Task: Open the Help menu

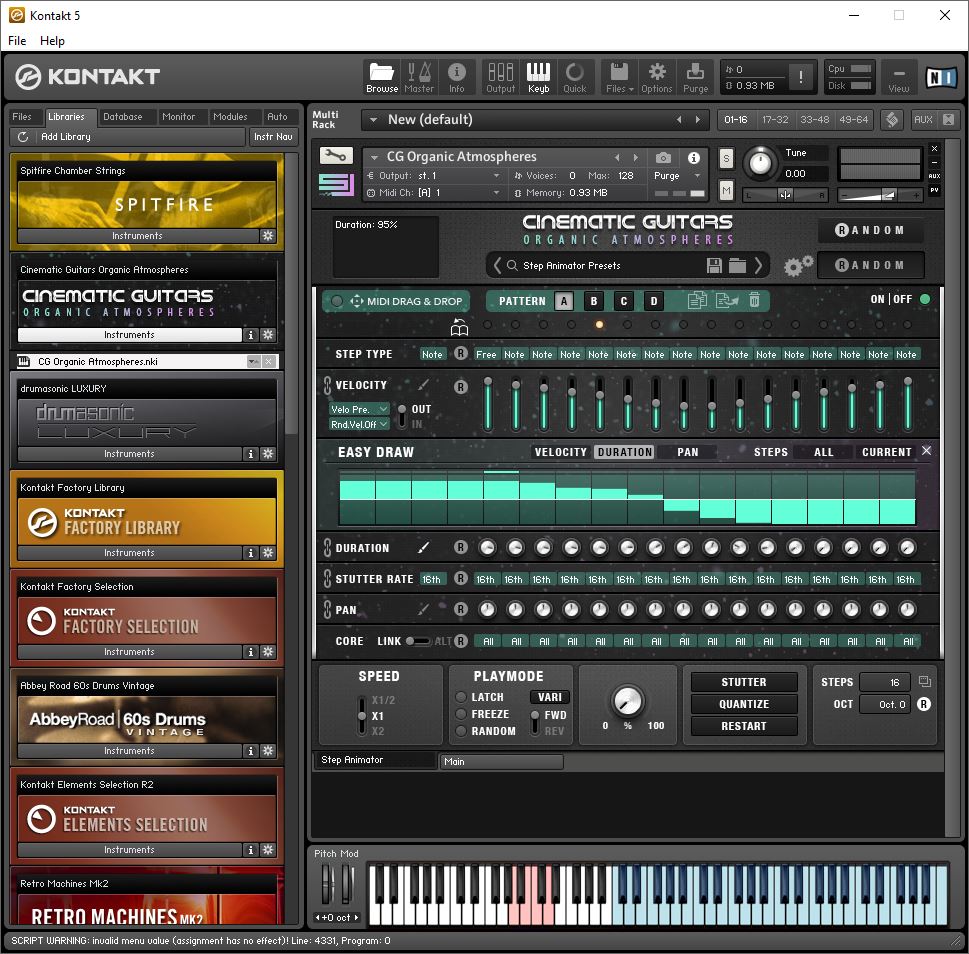Action: point(52,41)
